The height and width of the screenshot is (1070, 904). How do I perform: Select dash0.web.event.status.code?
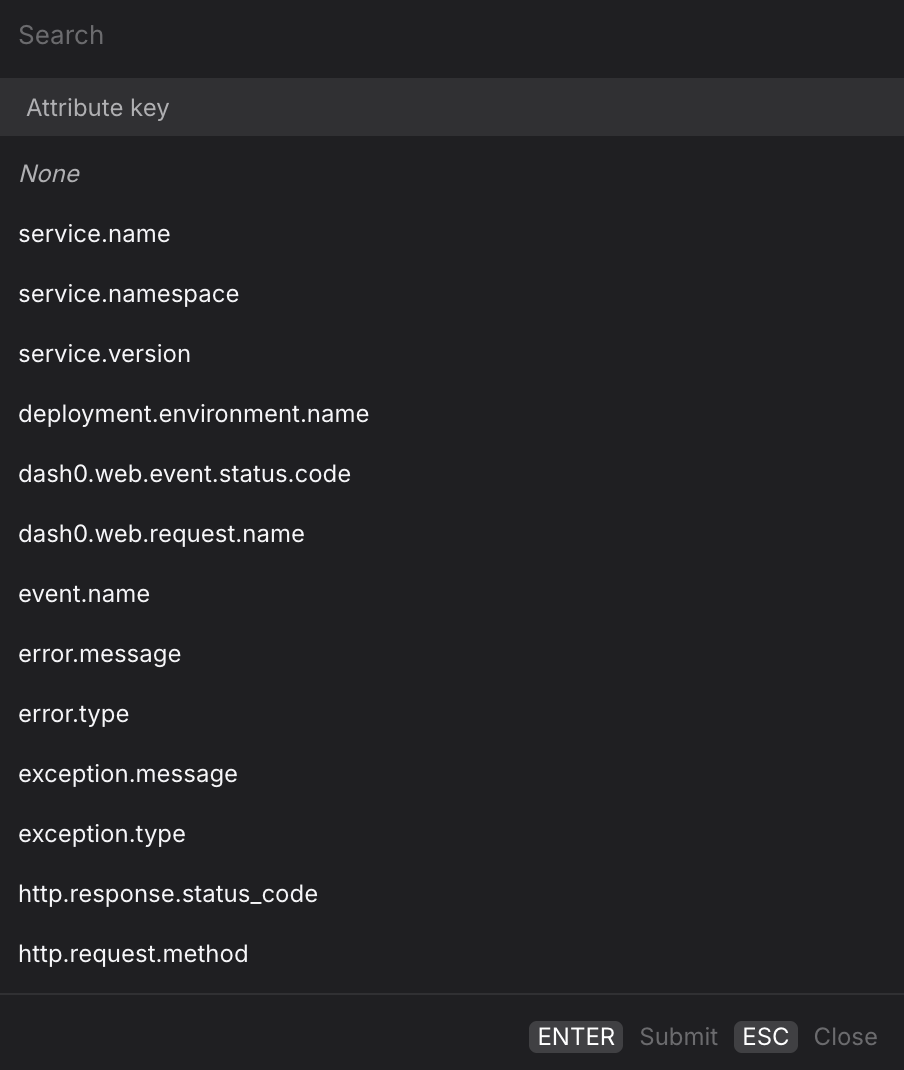tap(184, 473)
